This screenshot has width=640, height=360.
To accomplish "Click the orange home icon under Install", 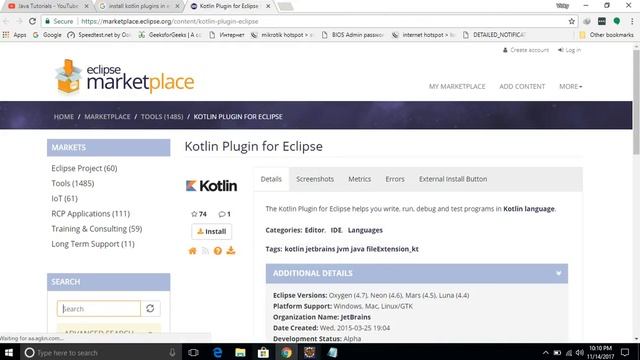I will click(192, 251).
